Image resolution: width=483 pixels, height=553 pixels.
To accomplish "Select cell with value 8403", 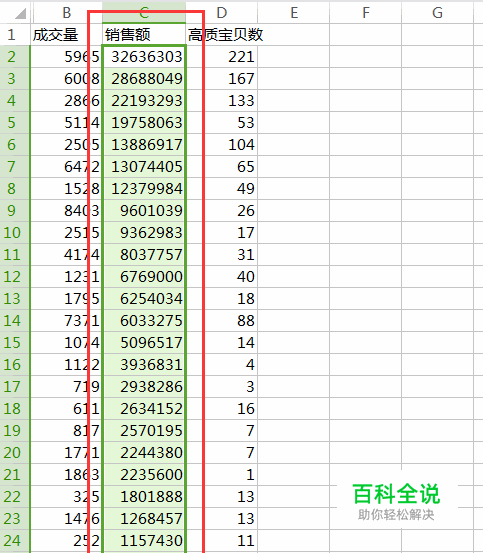I will click(67, 211).
